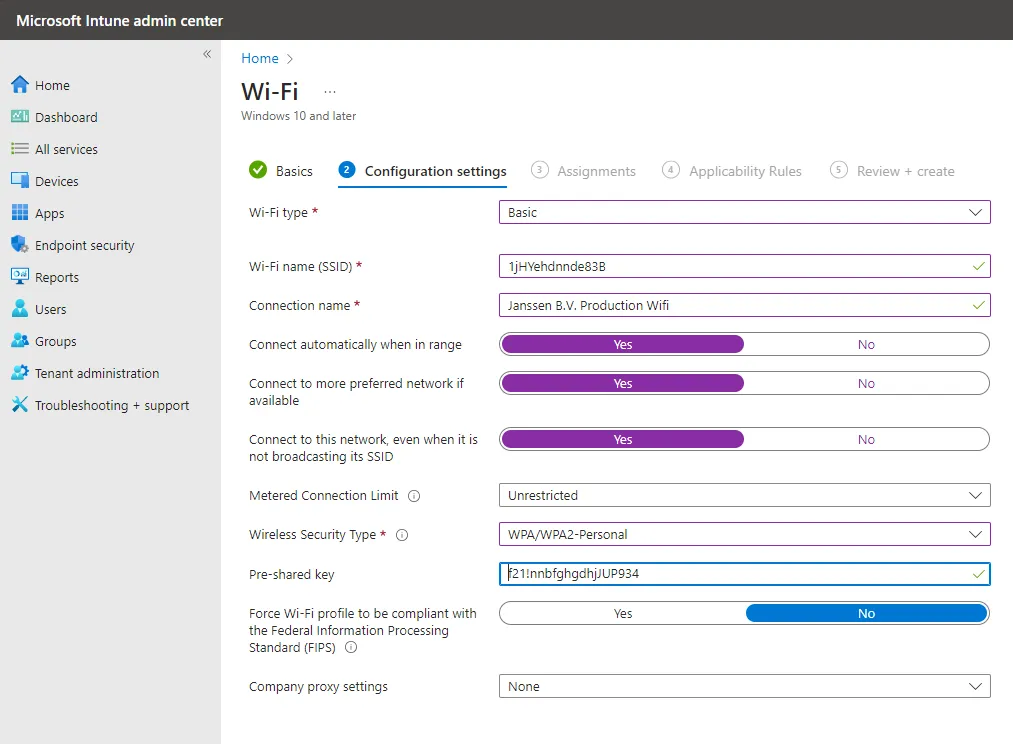Screen dimensions: 1013x744
Task: Expand the Company proxy settings dropdown
Action: coord(744,687)
